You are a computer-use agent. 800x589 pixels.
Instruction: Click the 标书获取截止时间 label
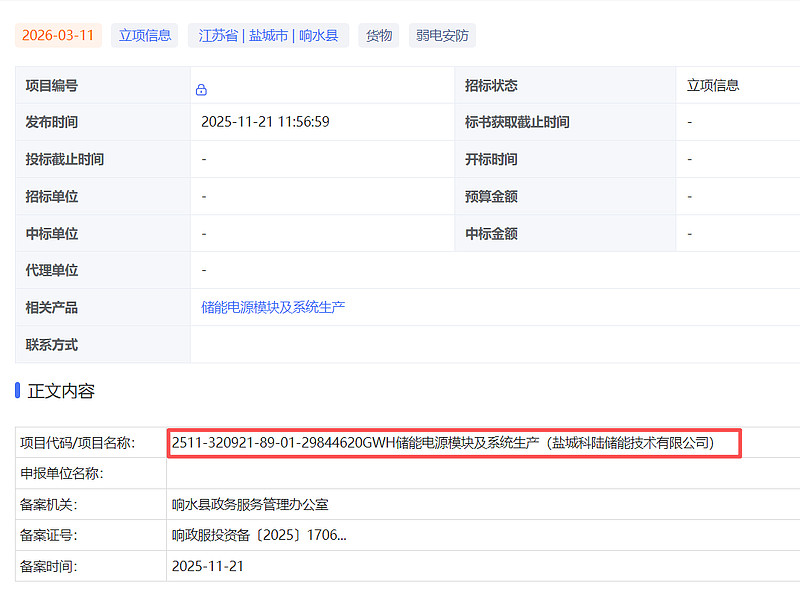tap(517, 122)
